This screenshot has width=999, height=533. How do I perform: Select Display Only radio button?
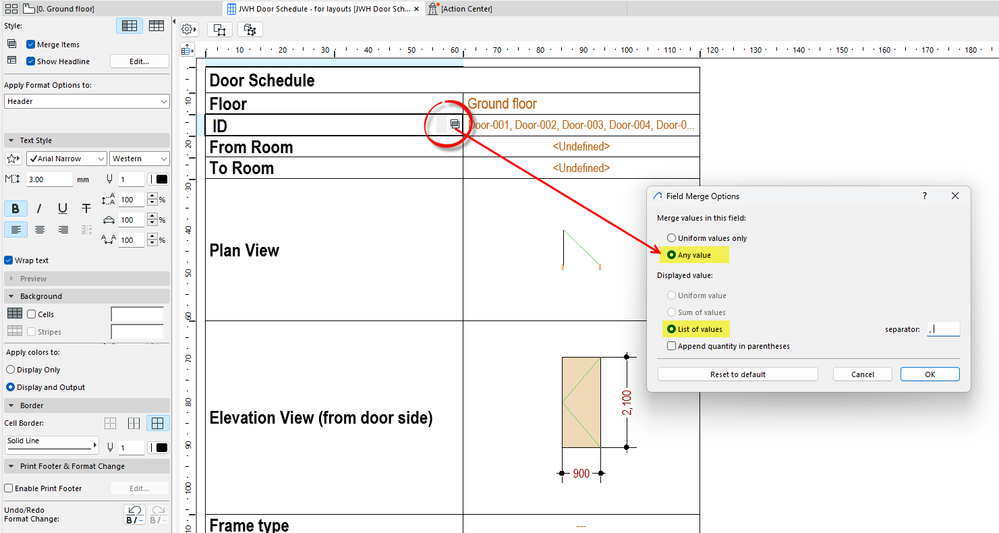(x=10, y=369)
